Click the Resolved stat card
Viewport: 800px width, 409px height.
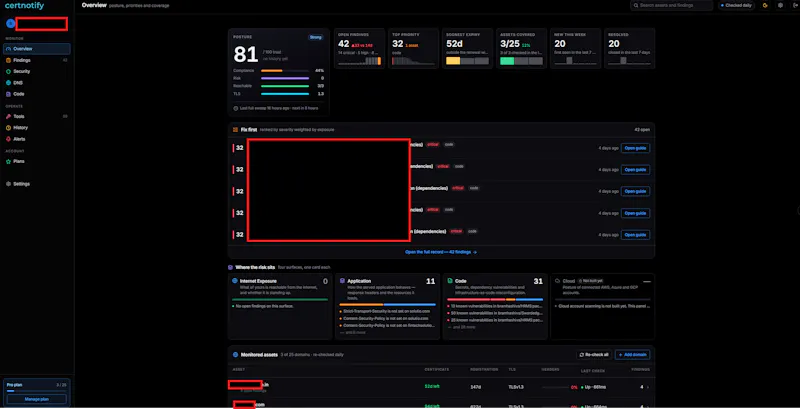[630, 48]
